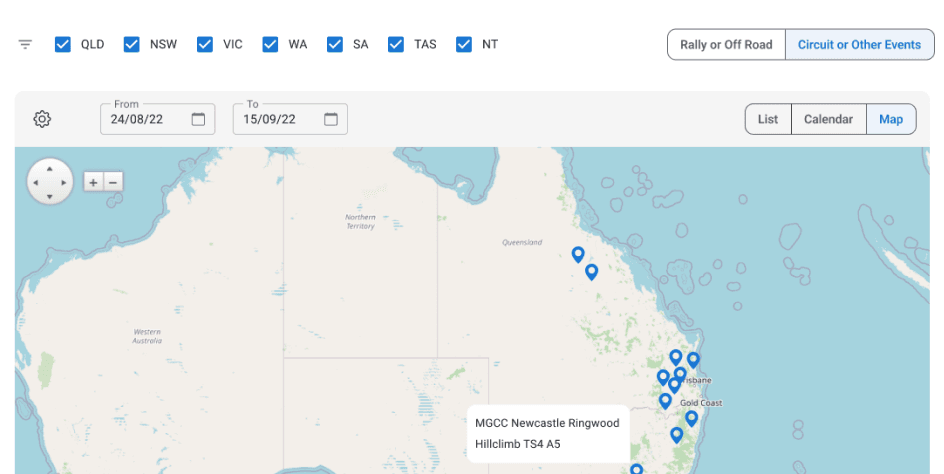944x474 pixels.
Task: Pan the map down using the arrow
Action: (50, 197)
